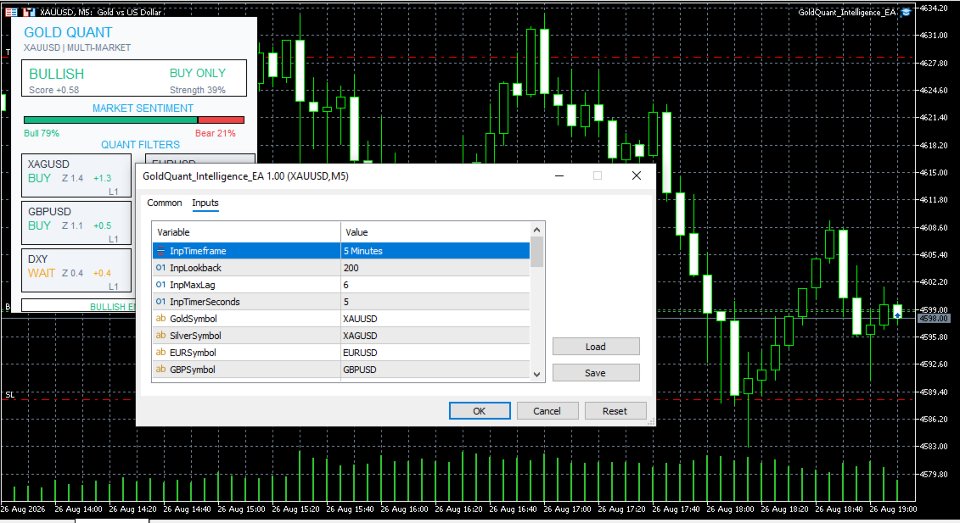This screenshot has width=960, height=523.
Task: Select the InpLookback variable name
Action: coord(195,268)
